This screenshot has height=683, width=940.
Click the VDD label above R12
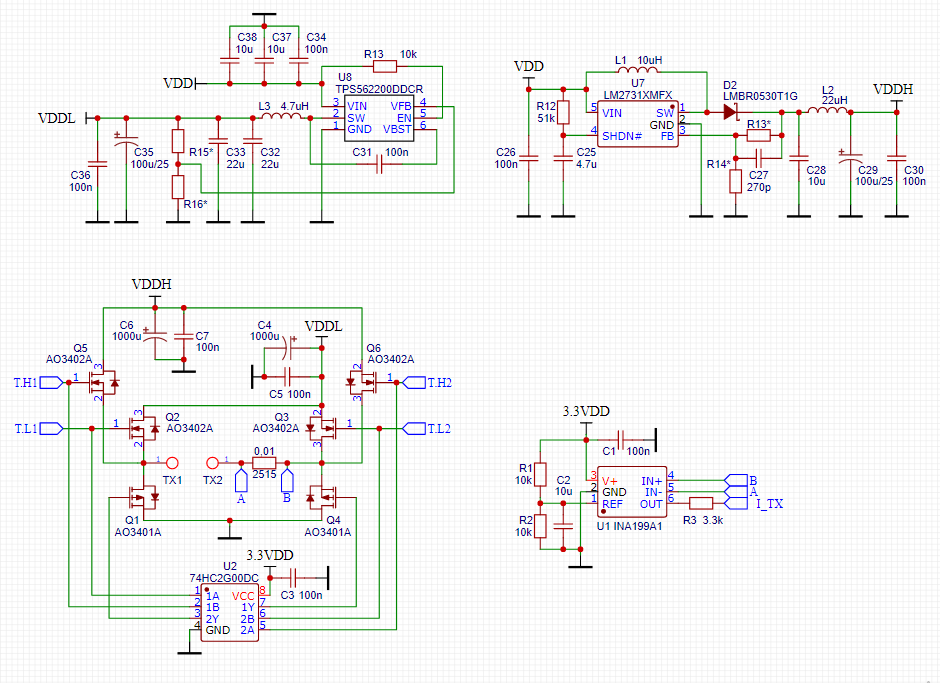coord(529,66)
